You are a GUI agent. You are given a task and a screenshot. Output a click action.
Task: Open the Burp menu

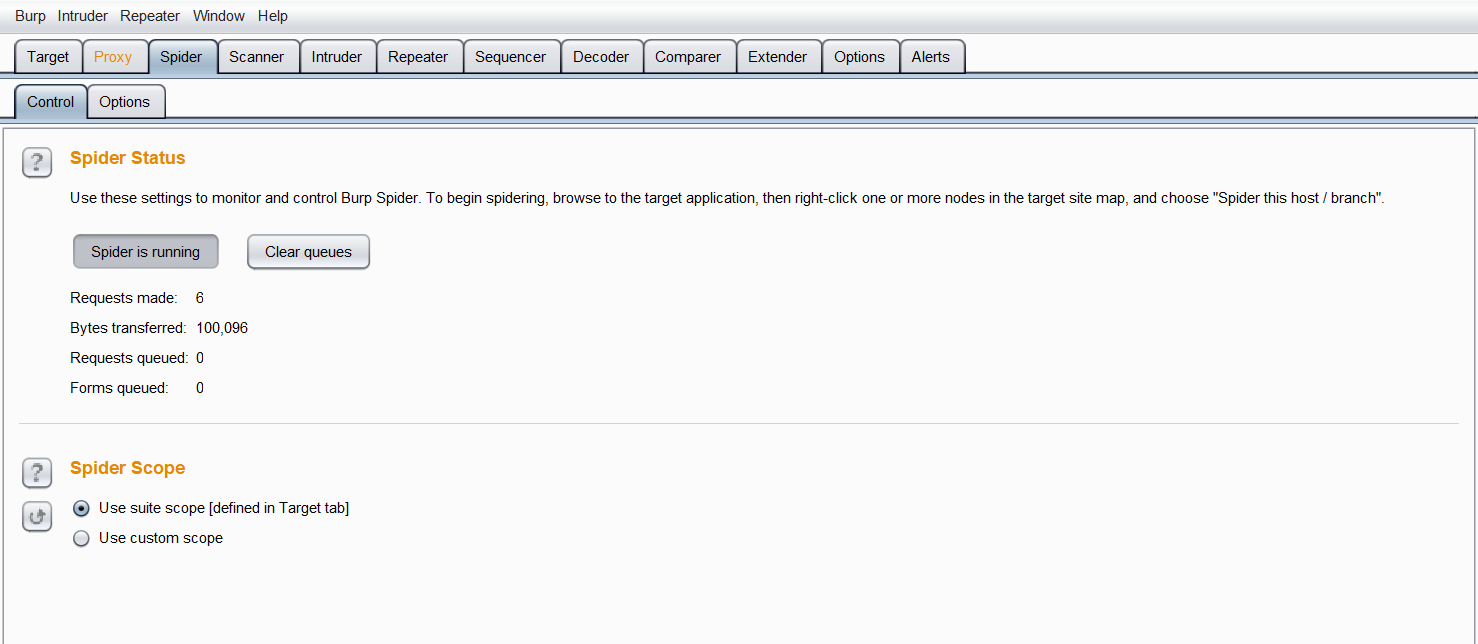click(x=30, y=16)
